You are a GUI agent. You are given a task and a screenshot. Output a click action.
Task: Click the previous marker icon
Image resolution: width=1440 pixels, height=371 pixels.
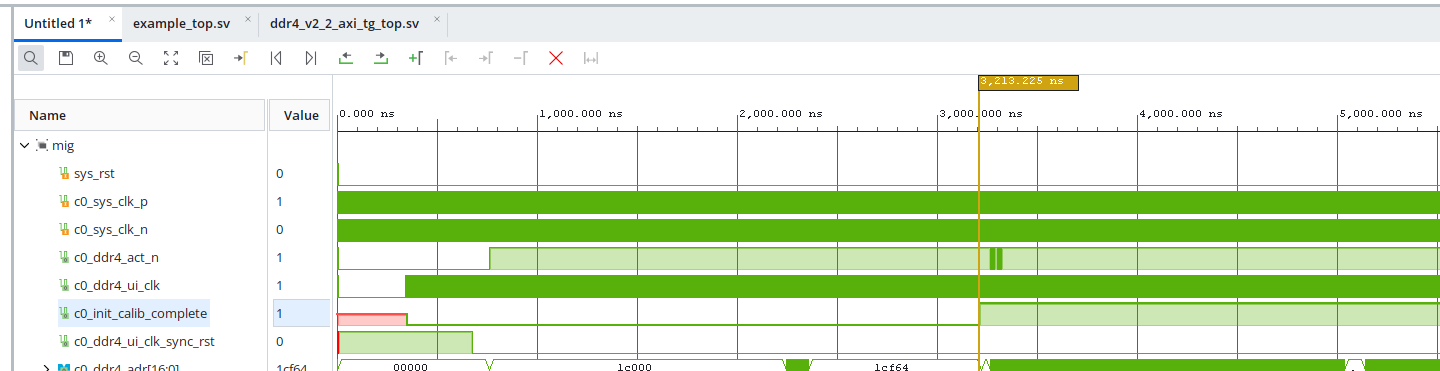click(450, 58)
